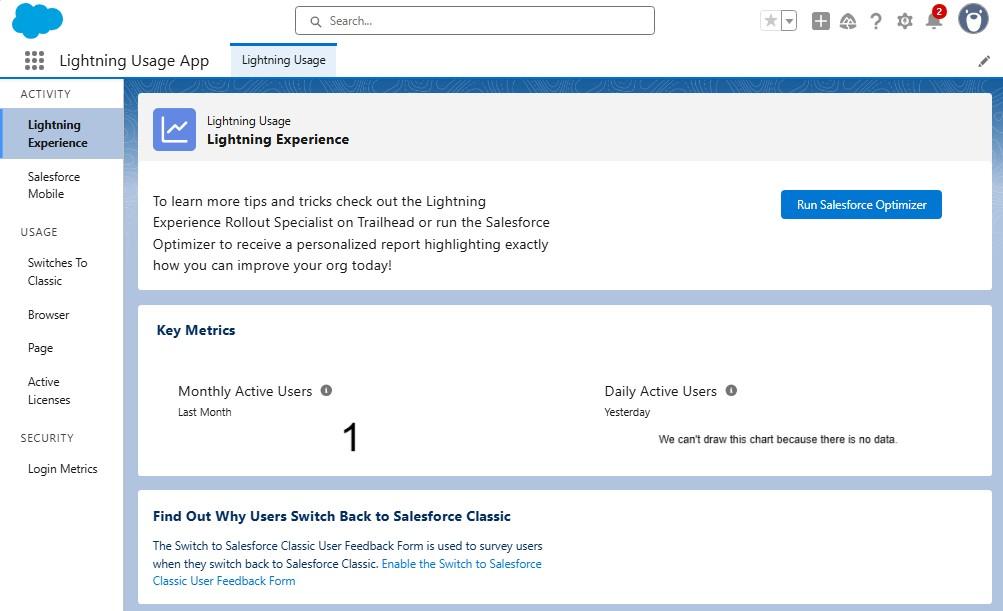Click the Trailhead guidance icon
This screenshot has width=1003, height=611.
(848, 21)
